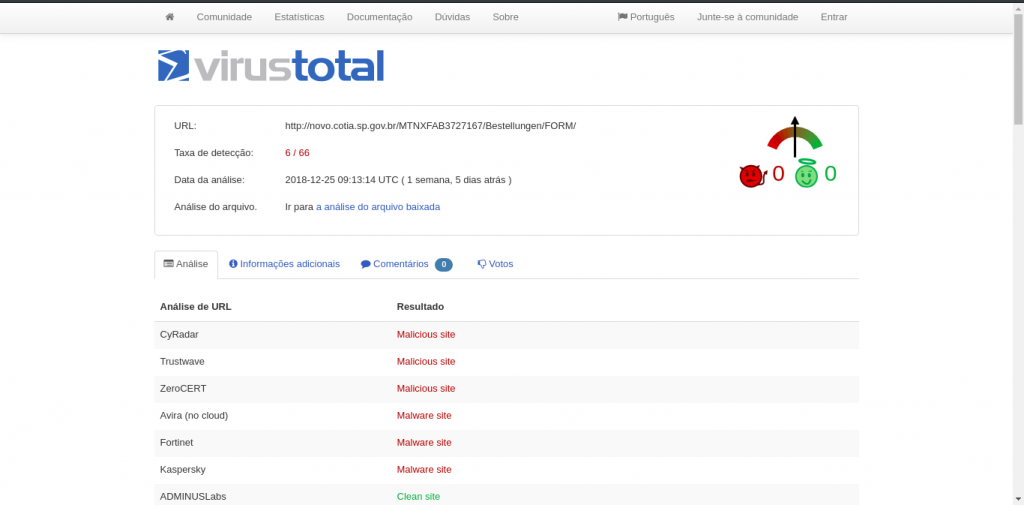Click Junte-se à comunidade link
The height and width of the screenshot is (505, 1024).
point(748,17)
